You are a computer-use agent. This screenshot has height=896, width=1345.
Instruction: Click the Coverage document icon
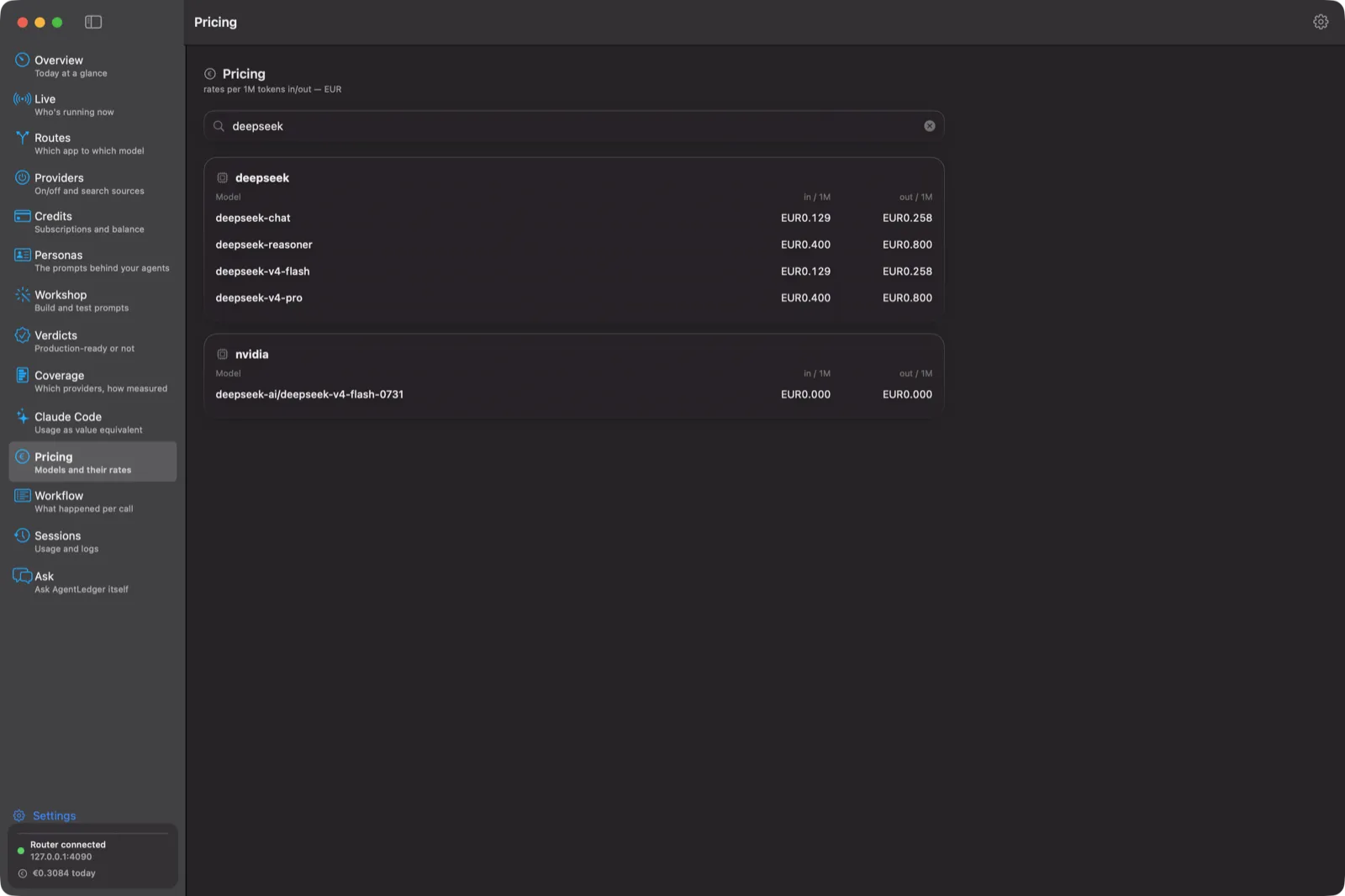tap(22, 375)
